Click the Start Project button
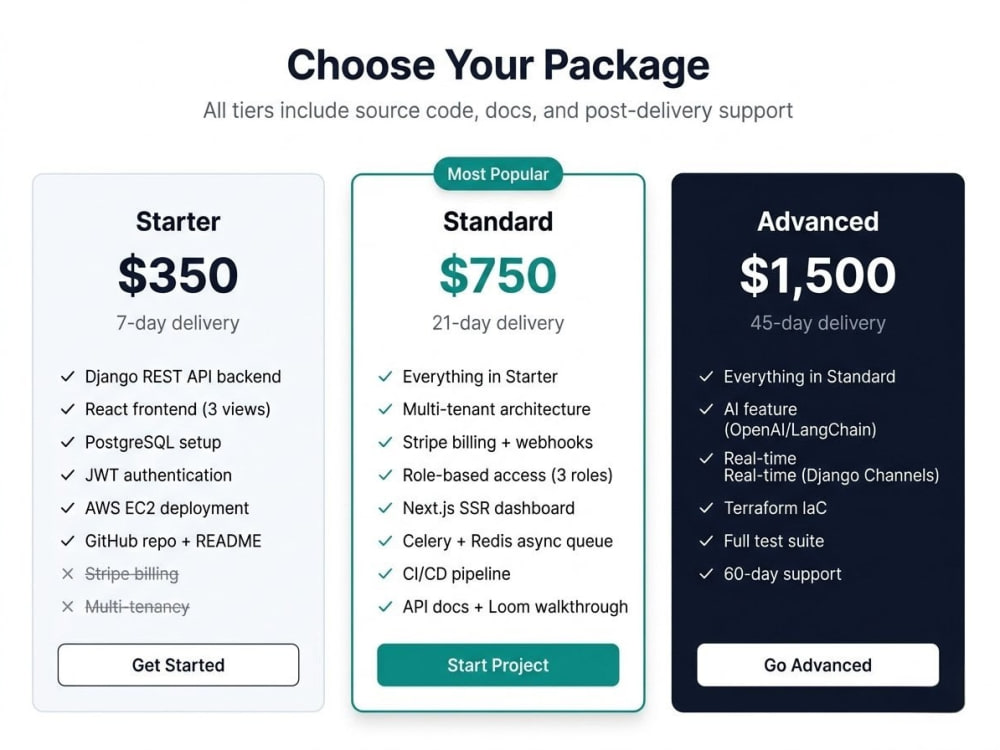The image size is (1000, 750). pyautogui.click(x=498, y=665)
